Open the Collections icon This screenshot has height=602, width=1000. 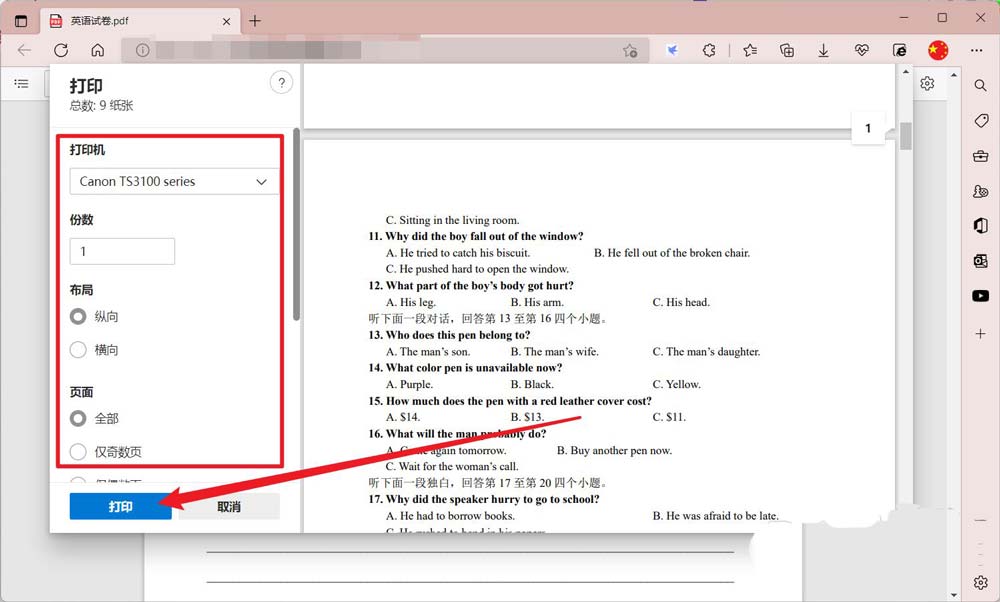[787, 50]
